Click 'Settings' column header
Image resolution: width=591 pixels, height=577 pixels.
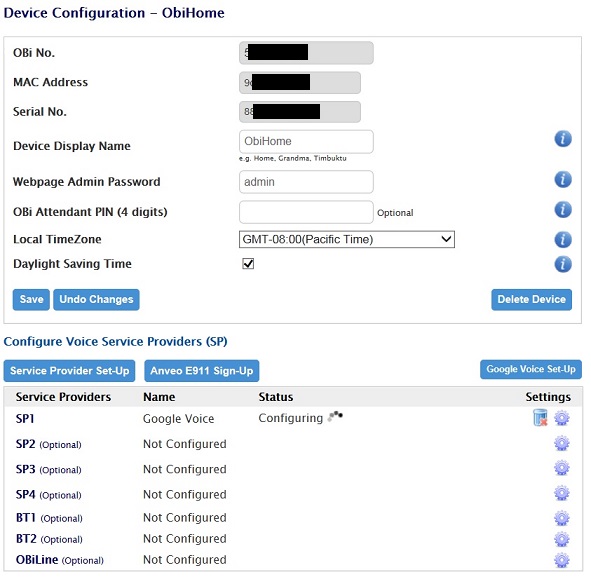click(548, 397)
